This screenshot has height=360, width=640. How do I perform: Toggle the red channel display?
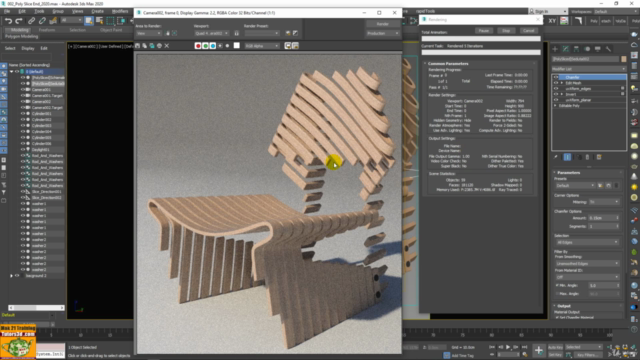click(198, 46)
